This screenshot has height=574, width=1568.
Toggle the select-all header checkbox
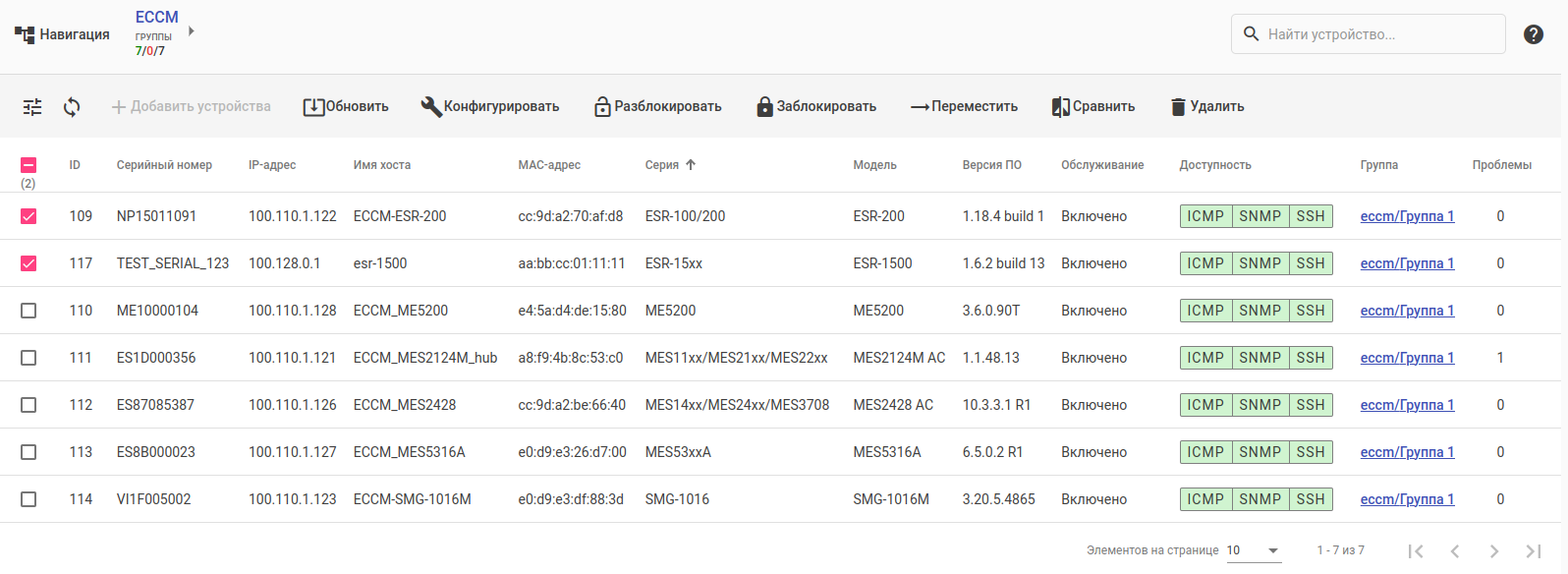pos(28,165)
